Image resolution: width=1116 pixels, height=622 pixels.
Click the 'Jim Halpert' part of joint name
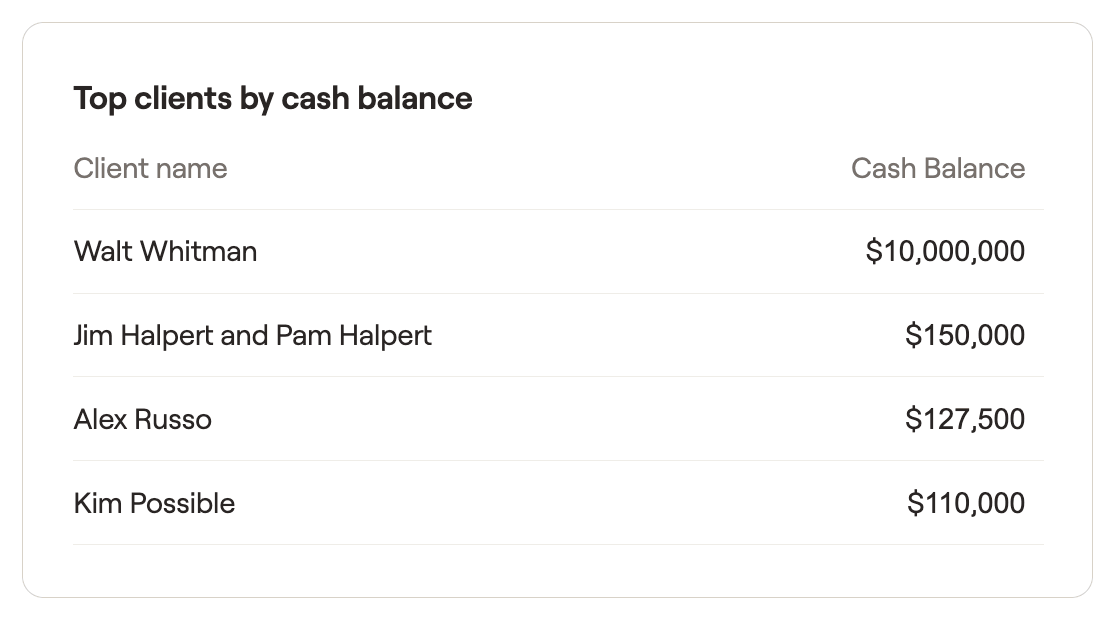[143, 336]
